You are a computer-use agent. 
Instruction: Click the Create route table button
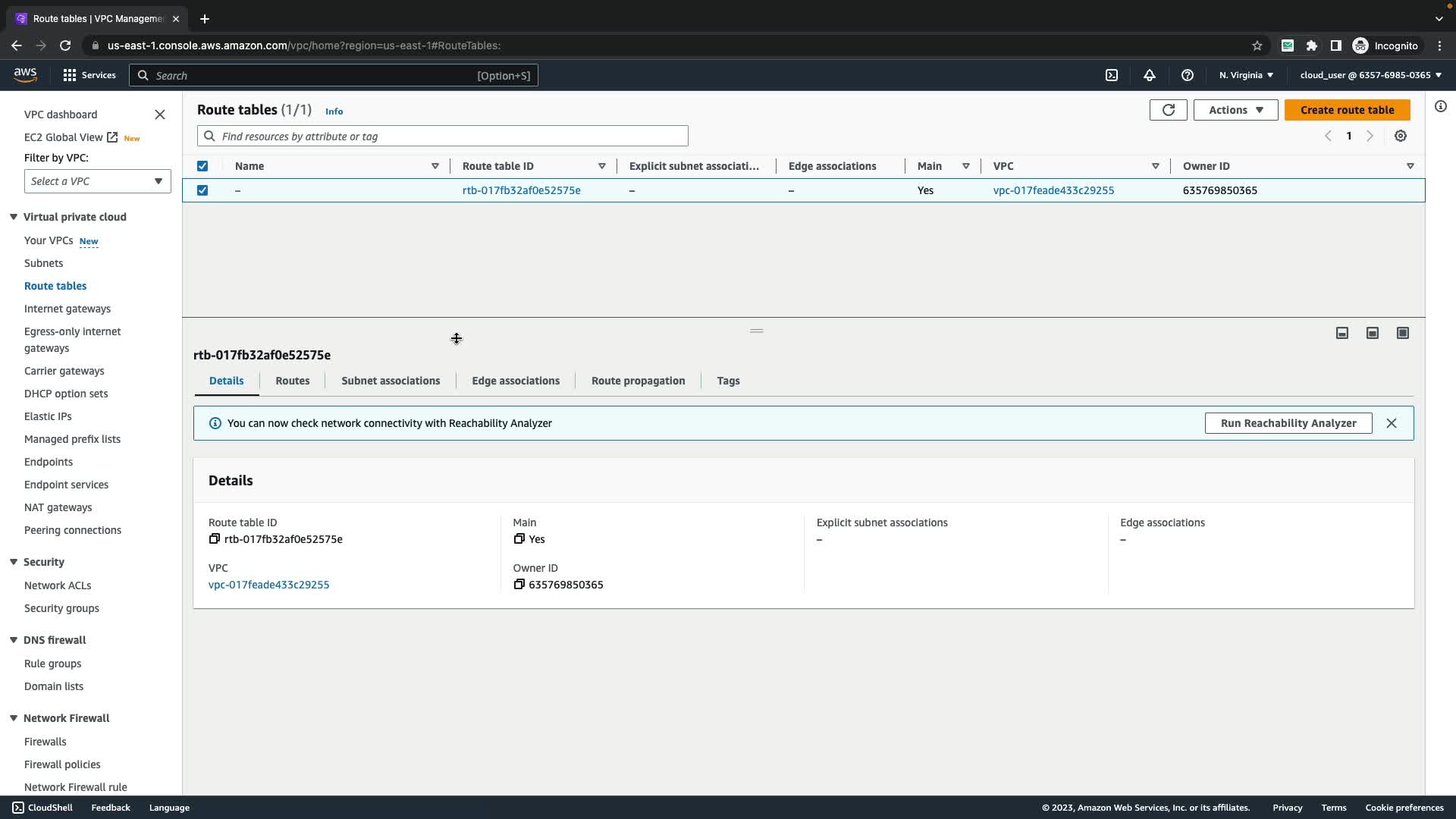coord(1347,110)
